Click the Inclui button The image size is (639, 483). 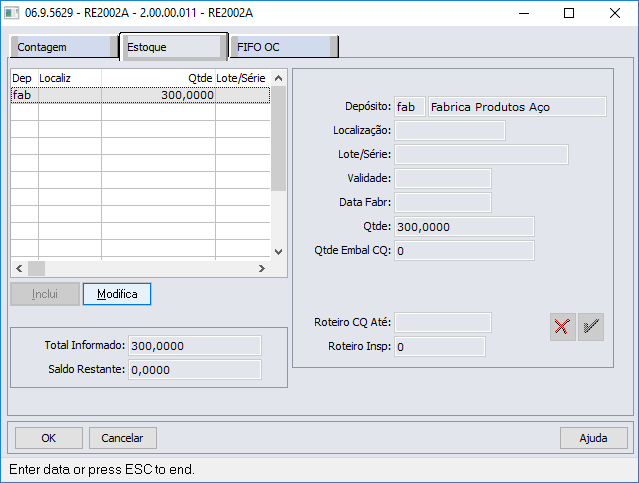click(45, 294)
